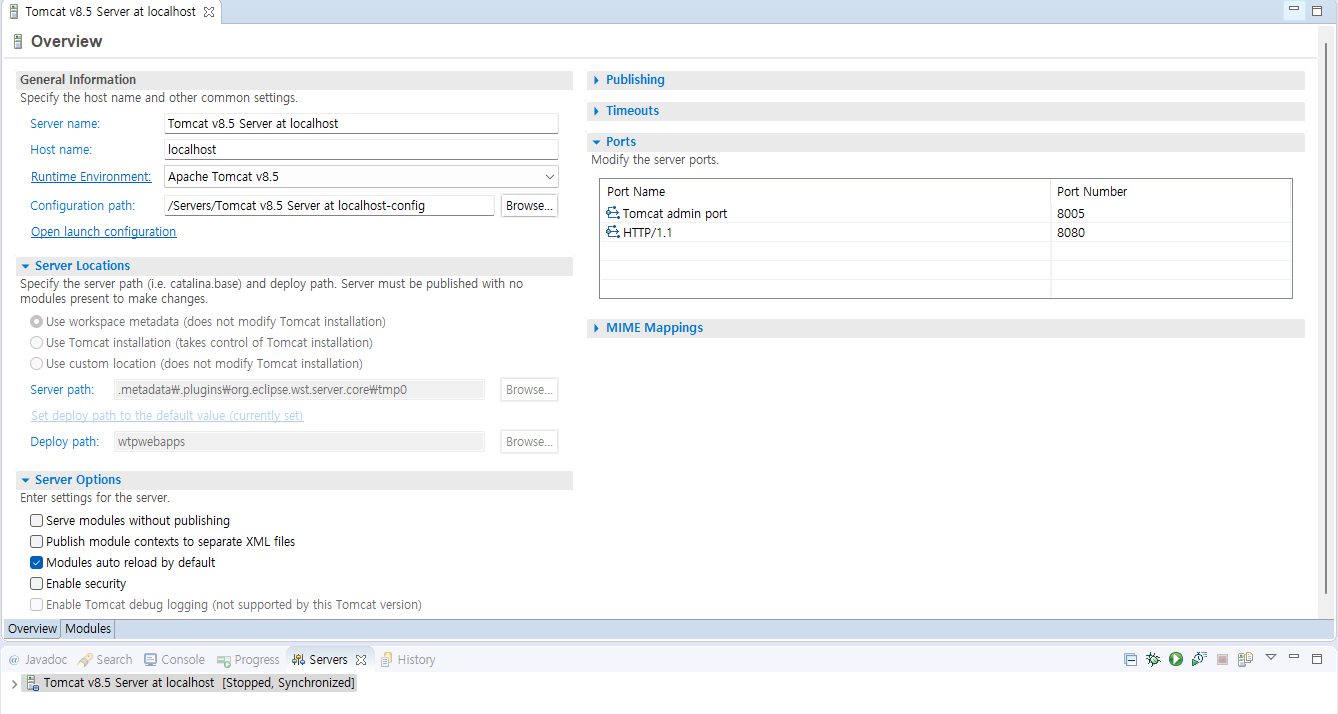Publish to the server icon

1245,660
